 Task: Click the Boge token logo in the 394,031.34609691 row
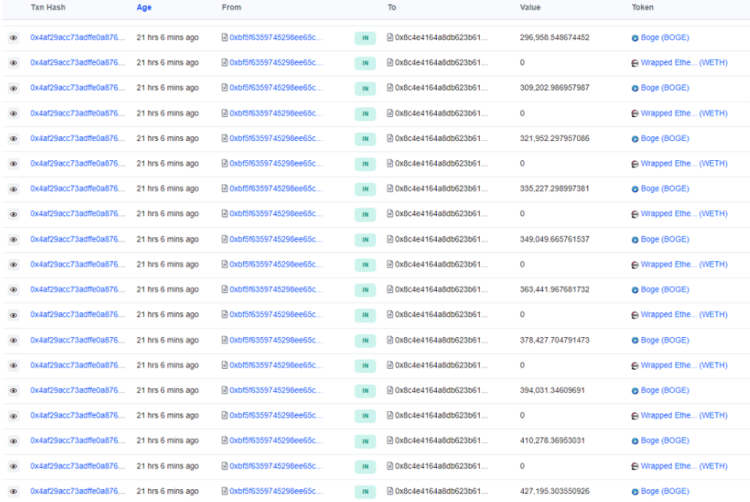[x=635, y=391]
